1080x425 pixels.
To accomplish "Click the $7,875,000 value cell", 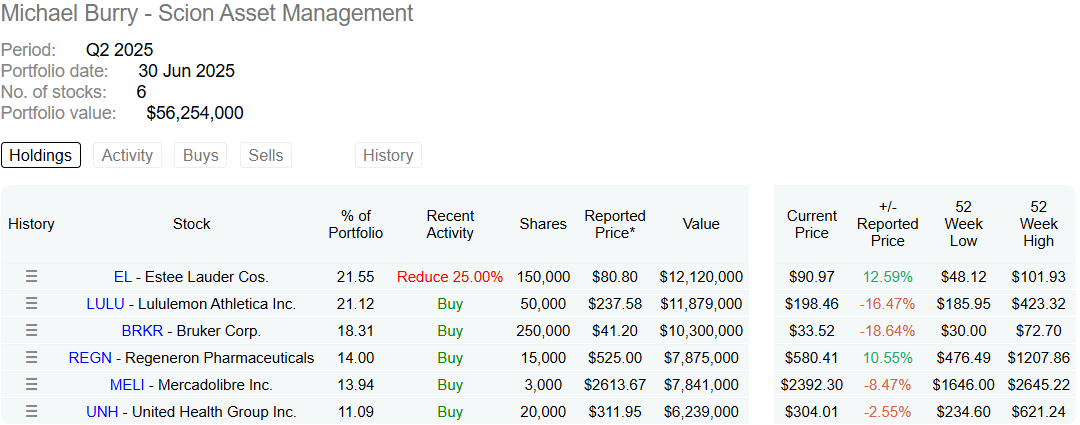I will tap(701, 358).
